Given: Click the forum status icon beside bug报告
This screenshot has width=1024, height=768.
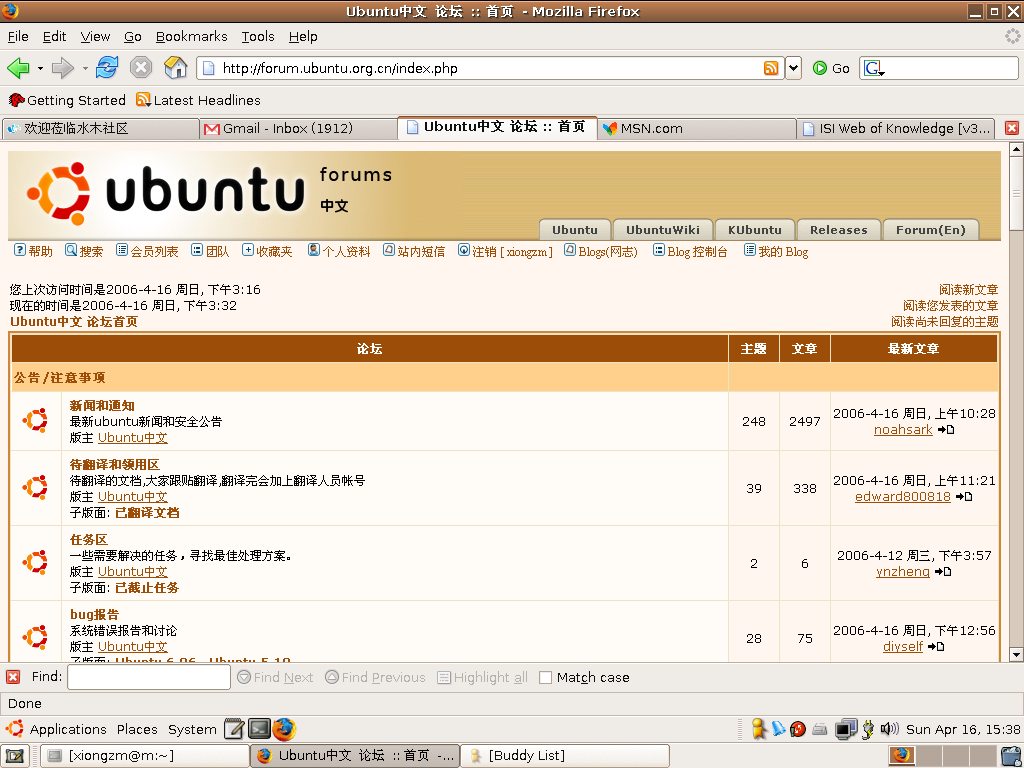Looking at the screenshot, I should (x=35, y=637).
